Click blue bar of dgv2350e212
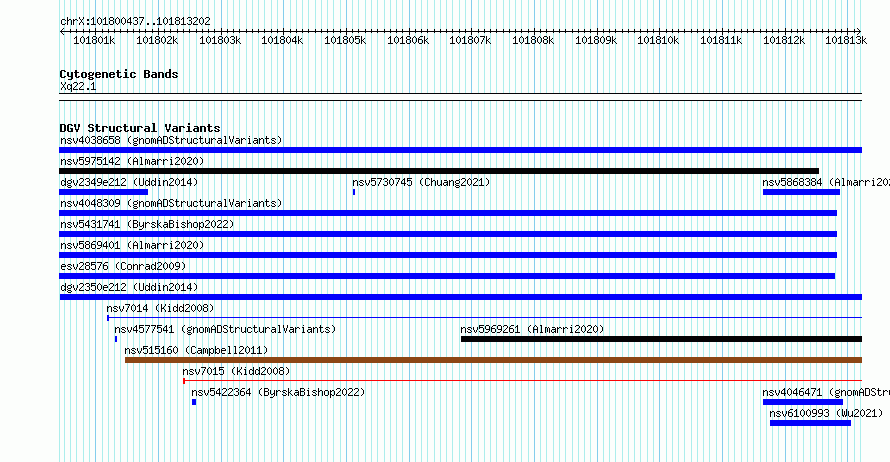Screen dimensions: 890x462 [460, 297]
